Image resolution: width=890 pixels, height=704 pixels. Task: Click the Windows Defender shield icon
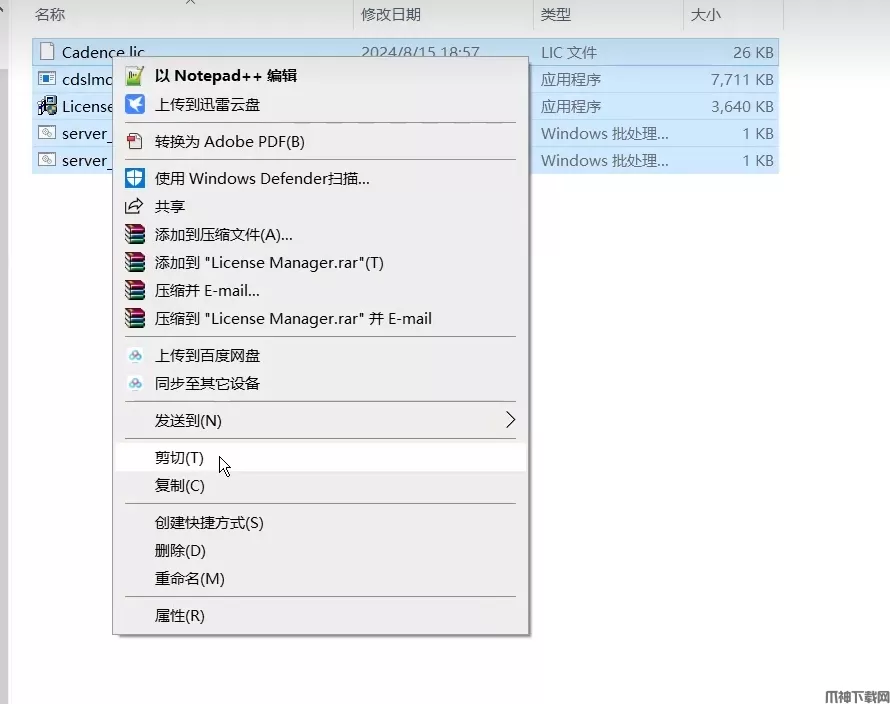[135, 178]
